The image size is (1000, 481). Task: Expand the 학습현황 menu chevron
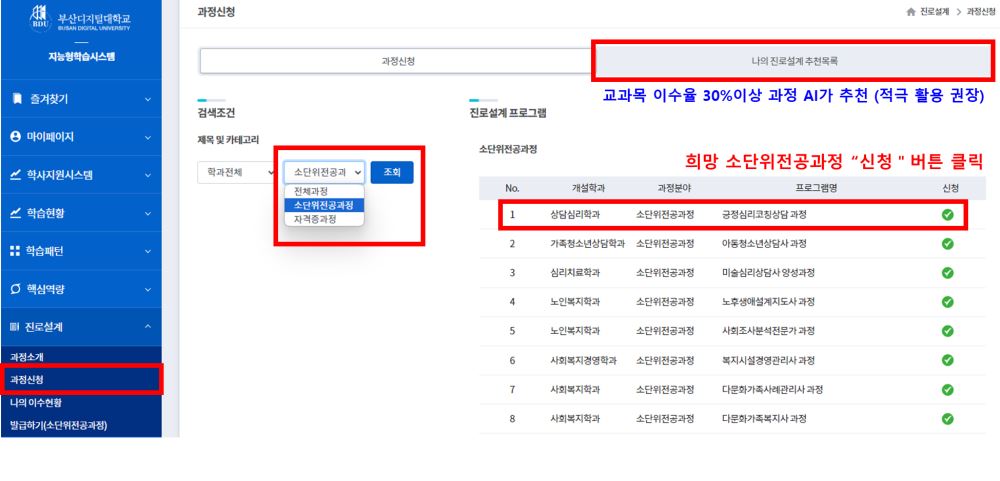148,213
